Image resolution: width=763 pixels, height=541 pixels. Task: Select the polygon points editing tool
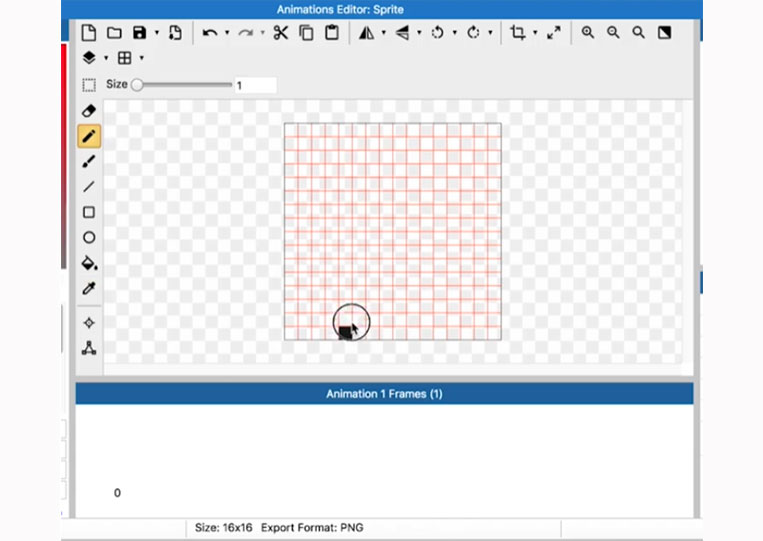tap(89, 348)
